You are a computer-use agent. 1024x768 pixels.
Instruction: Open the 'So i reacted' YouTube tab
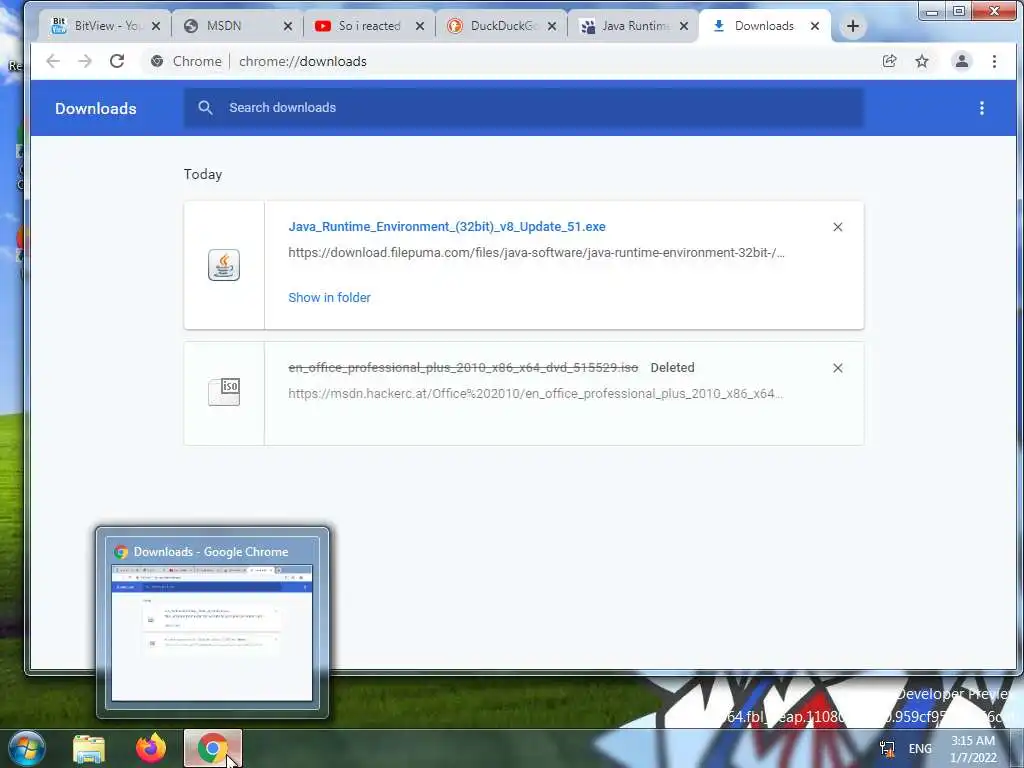click(369, 26)
